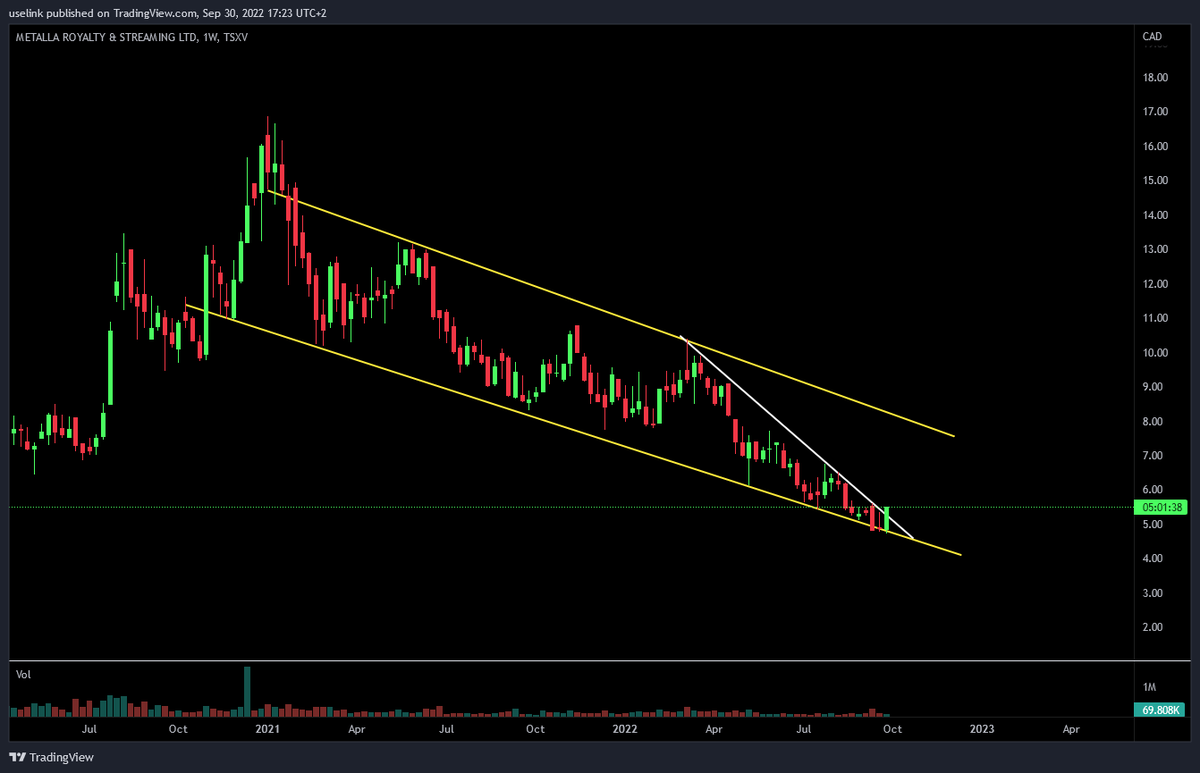Click the 14.00 price axis label
Image resolution: width=1200 pixels, height=773 pixels.
click(1155, 215)
